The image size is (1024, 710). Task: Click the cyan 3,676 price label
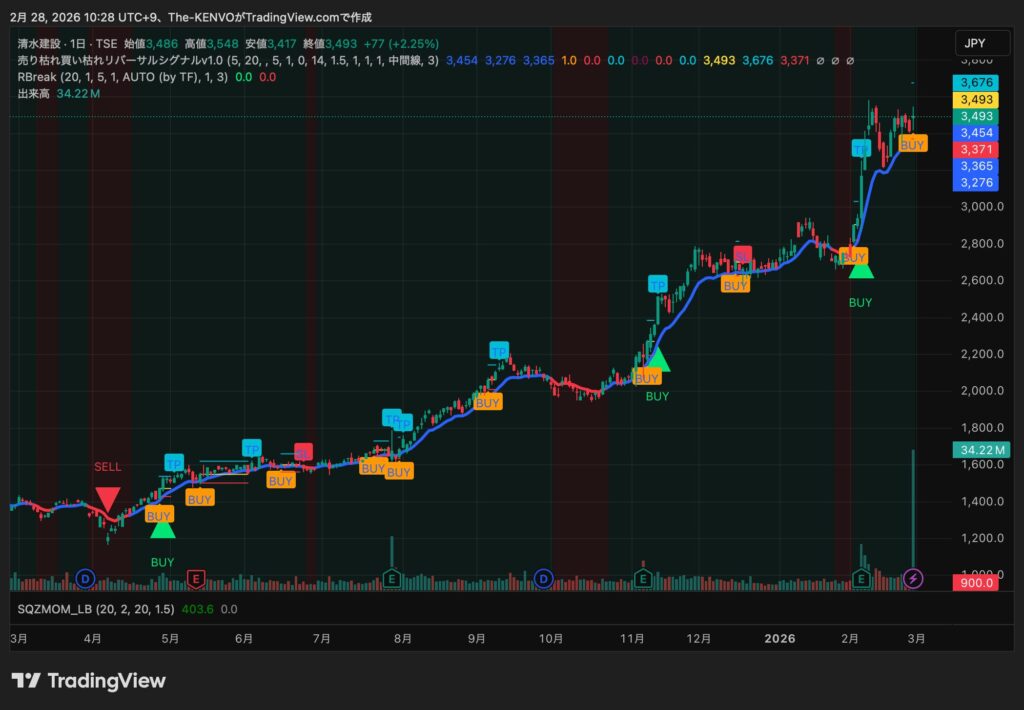[976, 82]
